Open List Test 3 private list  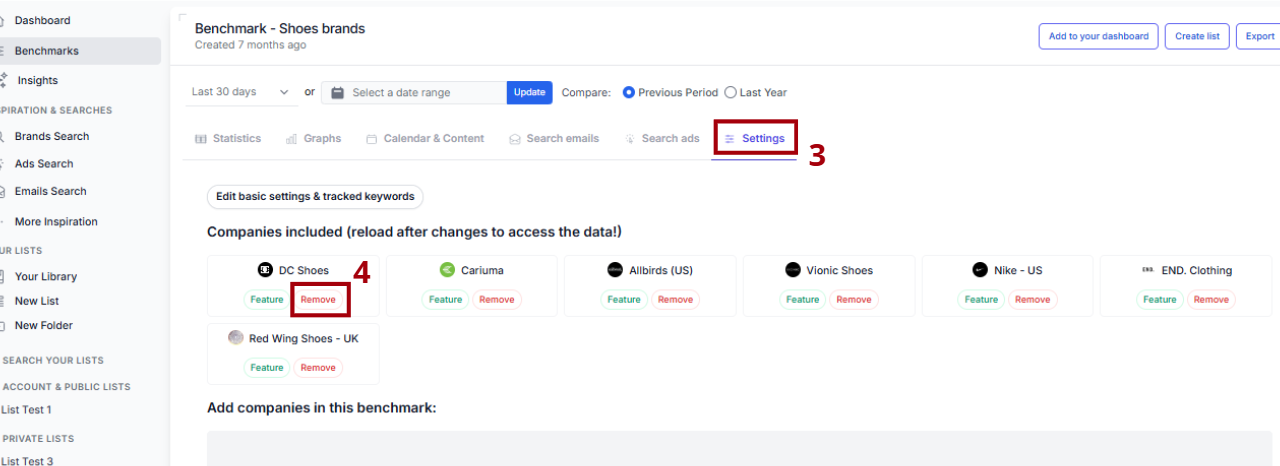pyautogui.click(x=28, y=461)
